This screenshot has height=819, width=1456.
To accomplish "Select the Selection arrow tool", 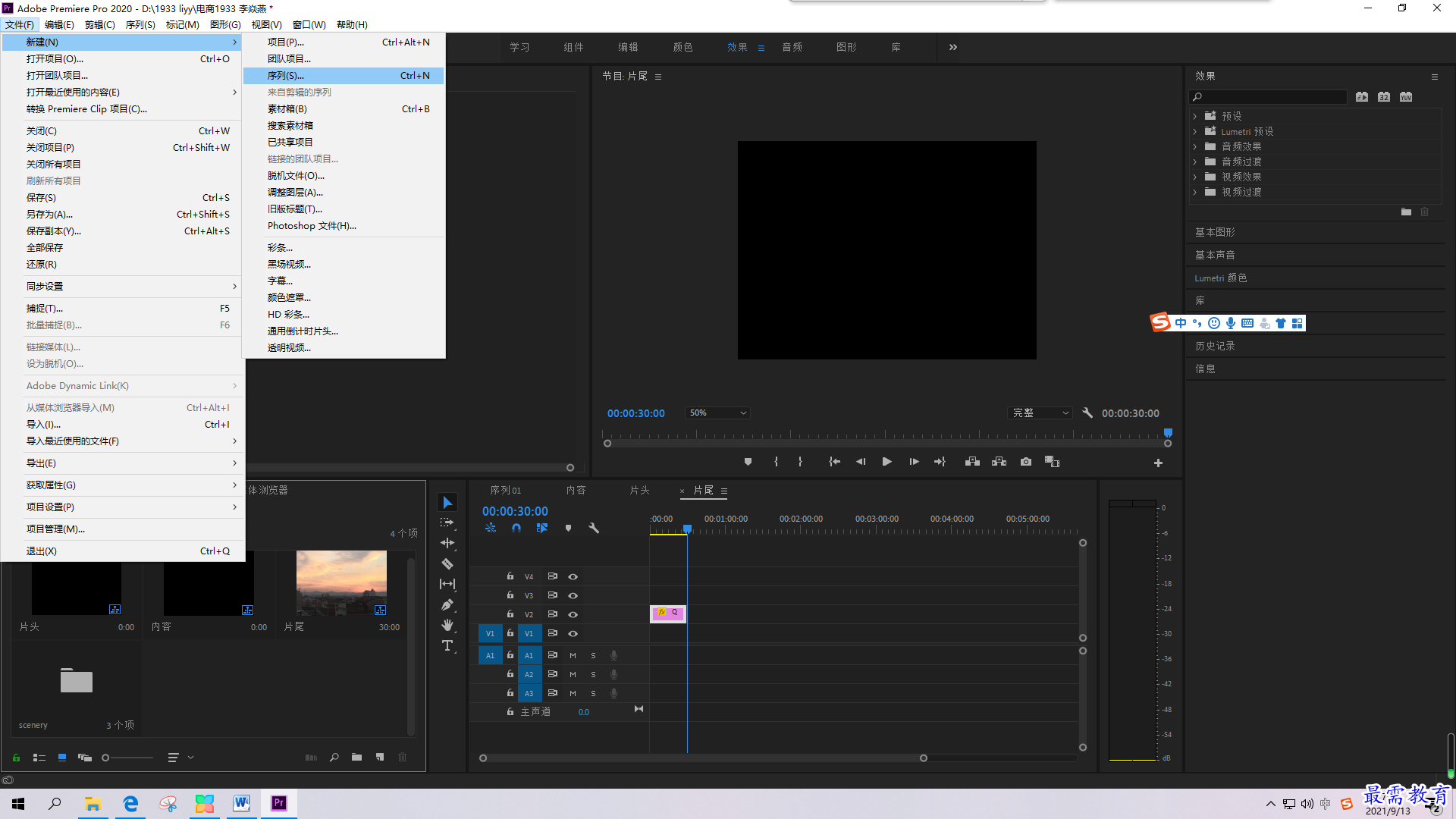I will coord(447,503).
